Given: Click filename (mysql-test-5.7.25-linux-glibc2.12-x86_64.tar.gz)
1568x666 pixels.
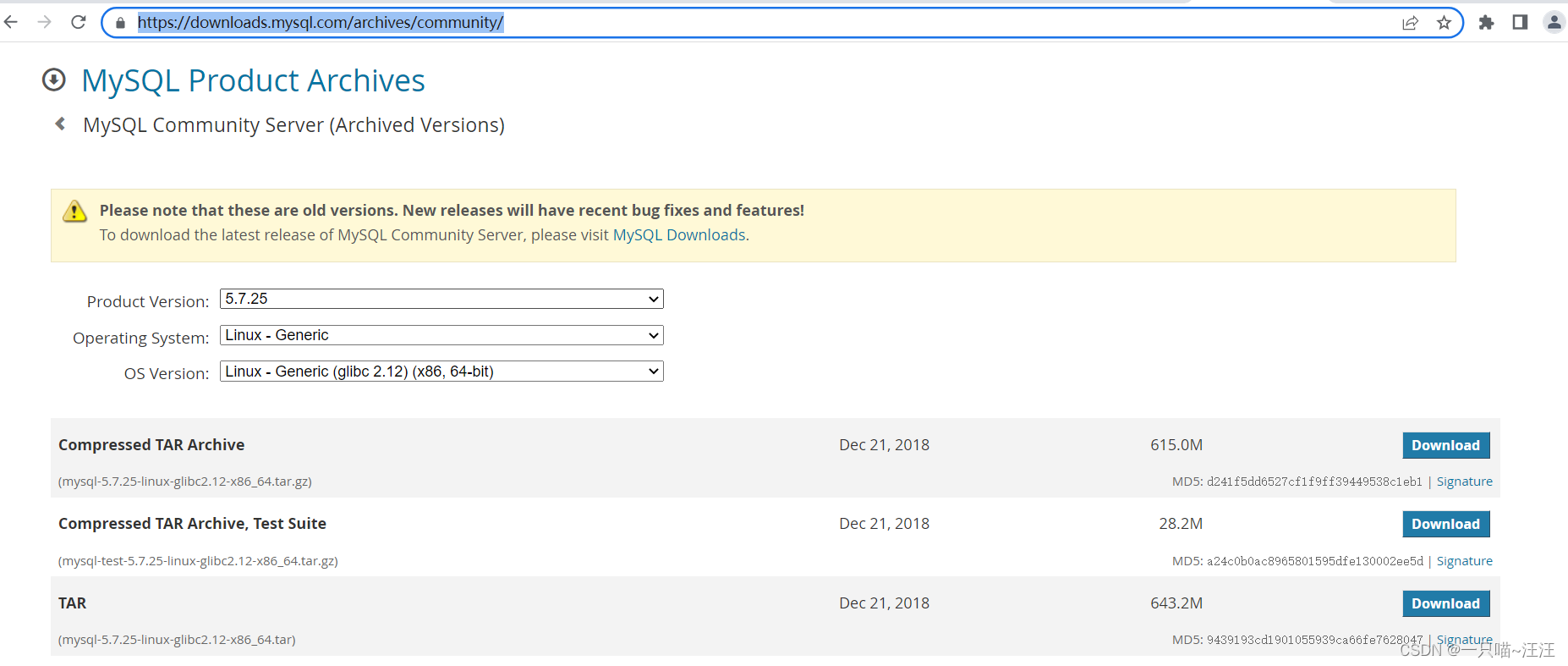Looking at the screenshot, I should (x=198, y=561).
